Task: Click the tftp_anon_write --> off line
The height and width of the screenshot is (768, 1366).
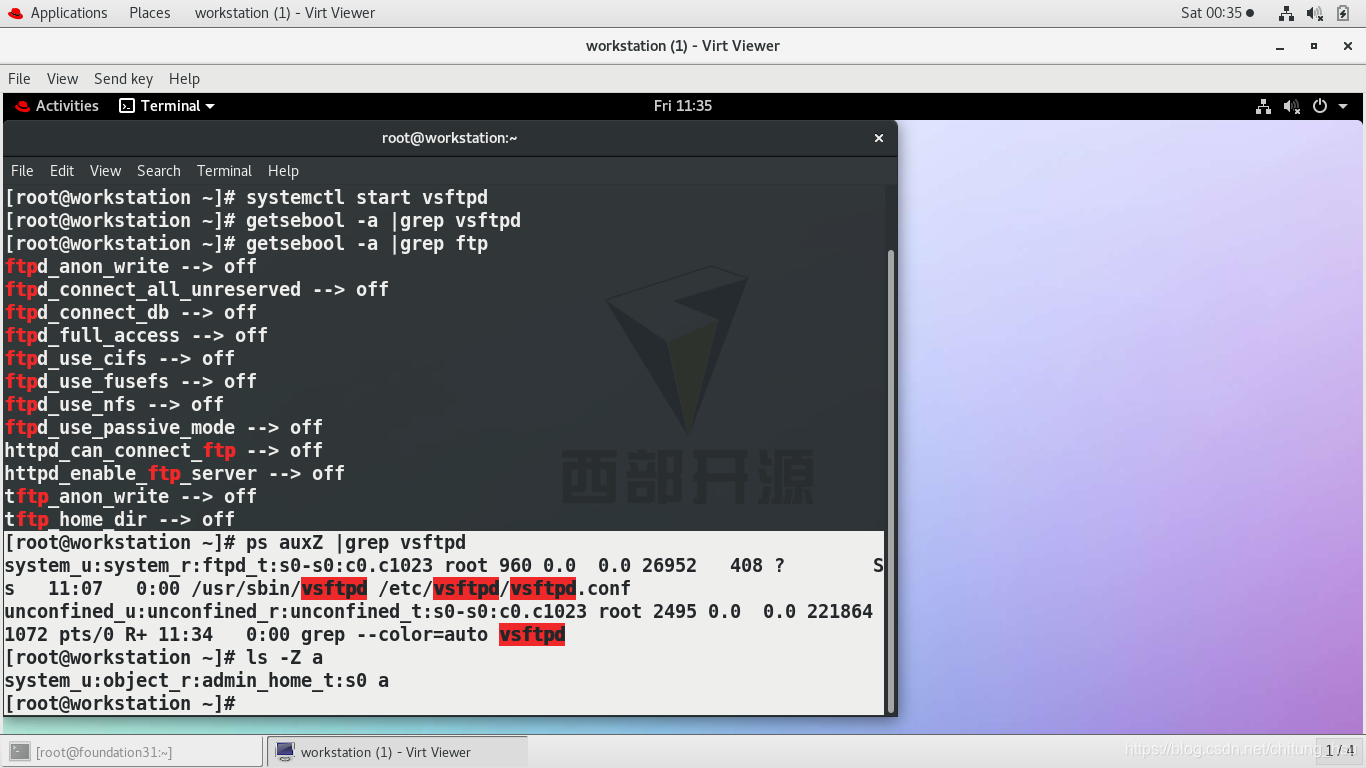Action: (x=131, y=496)
